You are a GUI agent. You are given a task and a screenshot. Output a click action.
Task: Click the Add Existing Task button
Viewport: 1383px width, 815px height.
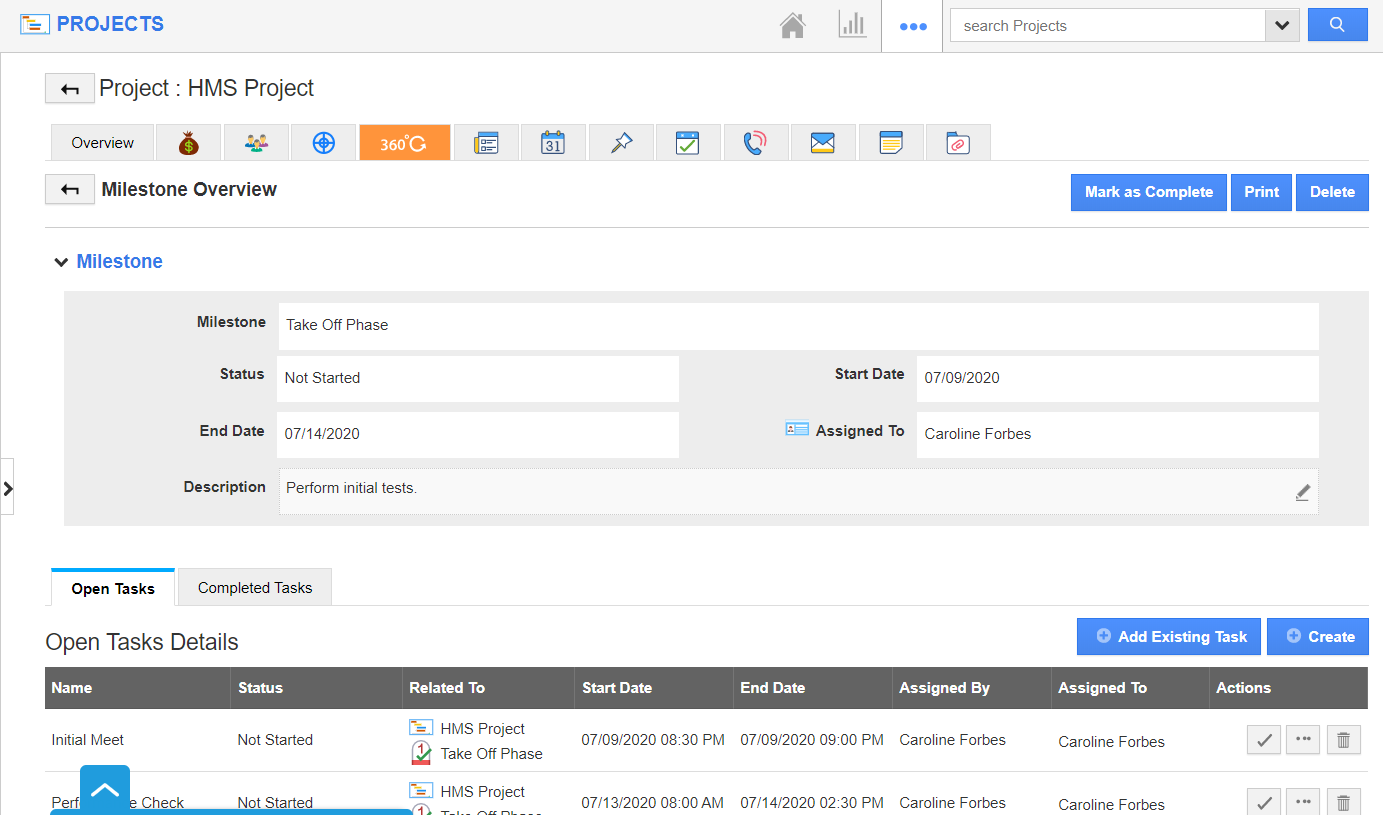pos(1168,636)
